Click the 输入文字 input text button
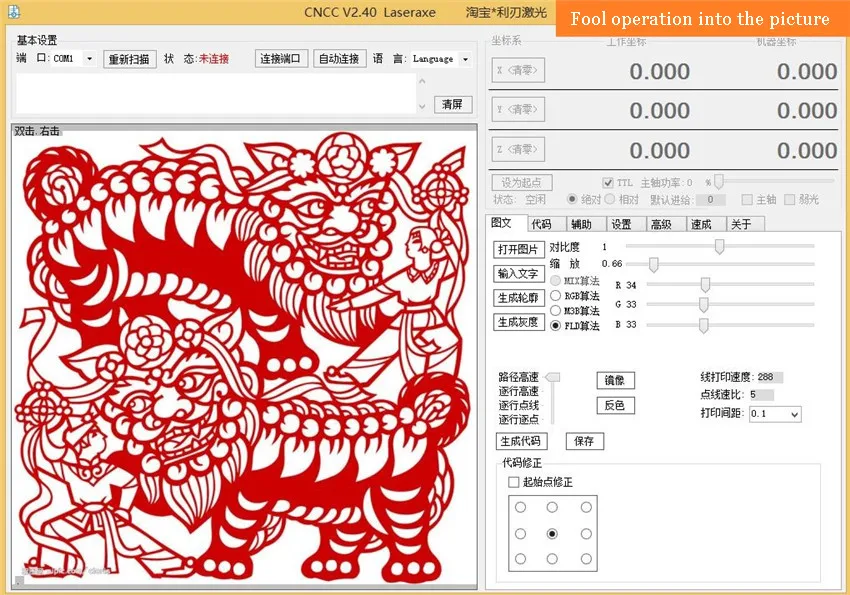This screenshot has width=850, height=595. click(x=518, y=274)
